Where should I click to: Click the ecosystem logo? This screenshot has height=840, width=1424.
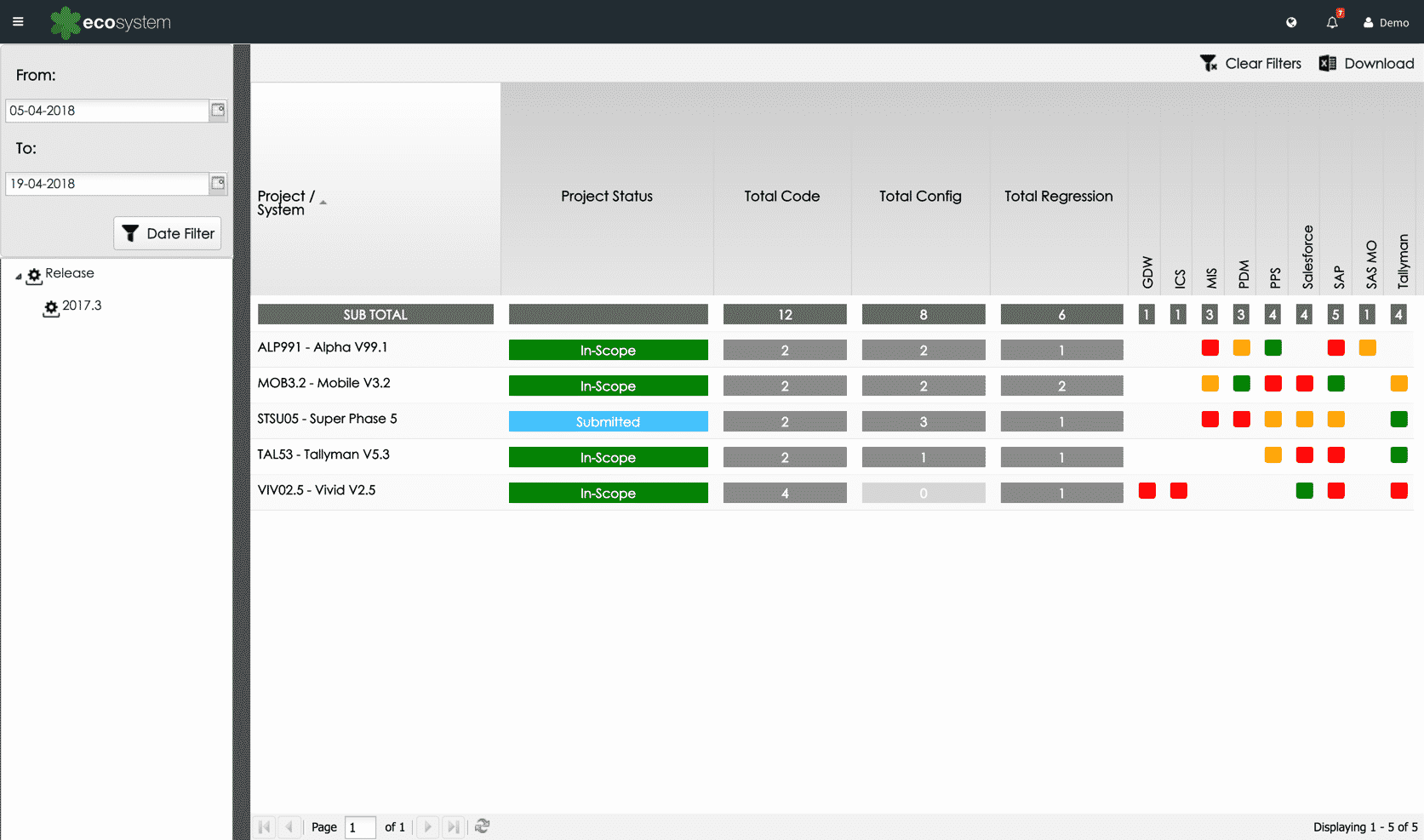(x=111, y=23)
